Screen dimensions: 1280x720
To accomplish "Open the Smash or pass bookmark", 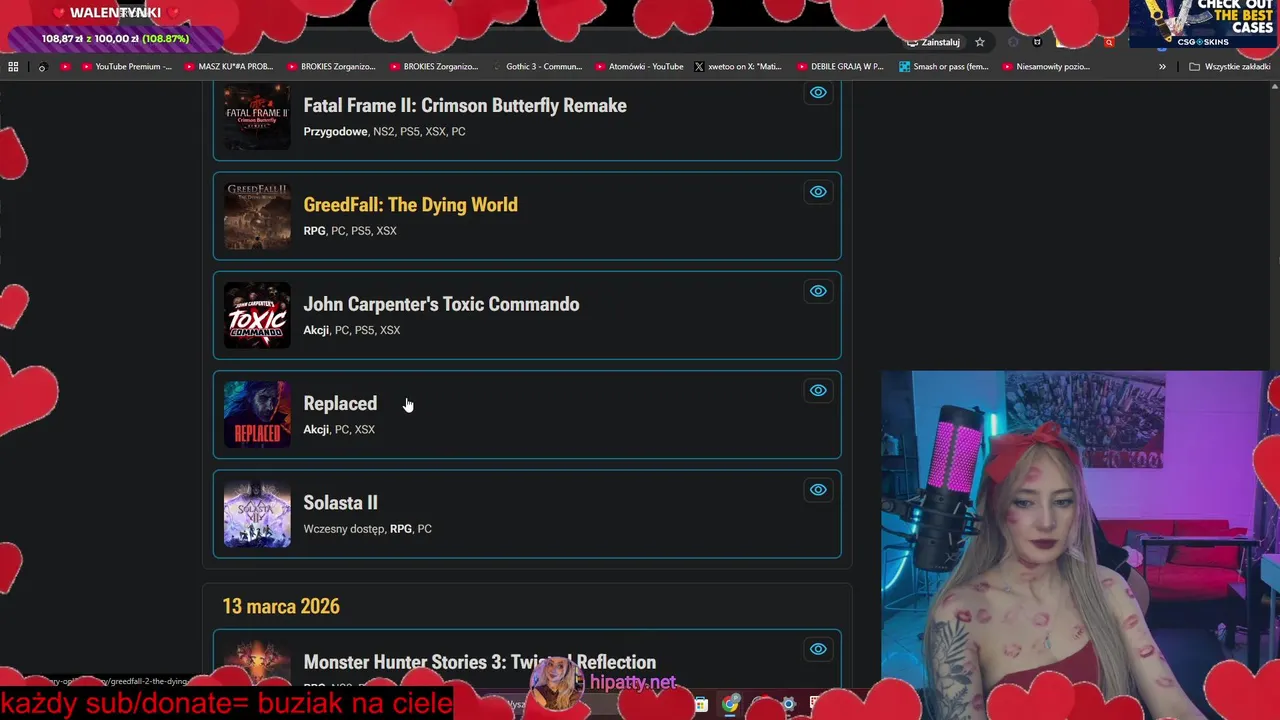I will 944,67.
